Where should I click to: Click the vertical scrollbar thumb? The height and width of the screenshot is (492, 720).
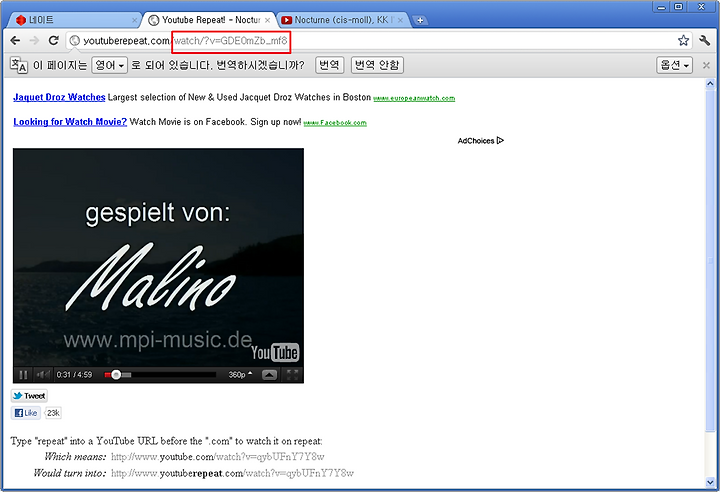(710, 260)
